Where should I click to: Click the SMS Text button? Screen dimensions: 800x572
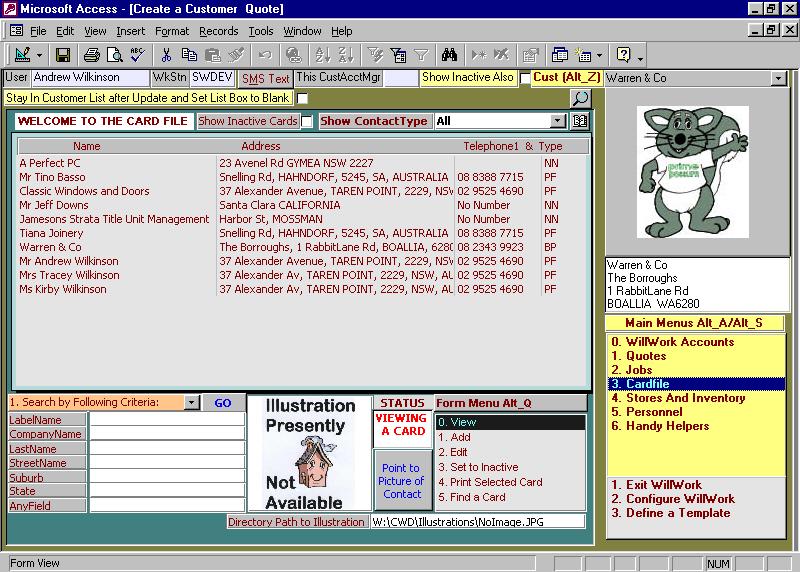(x=266, y=78)
